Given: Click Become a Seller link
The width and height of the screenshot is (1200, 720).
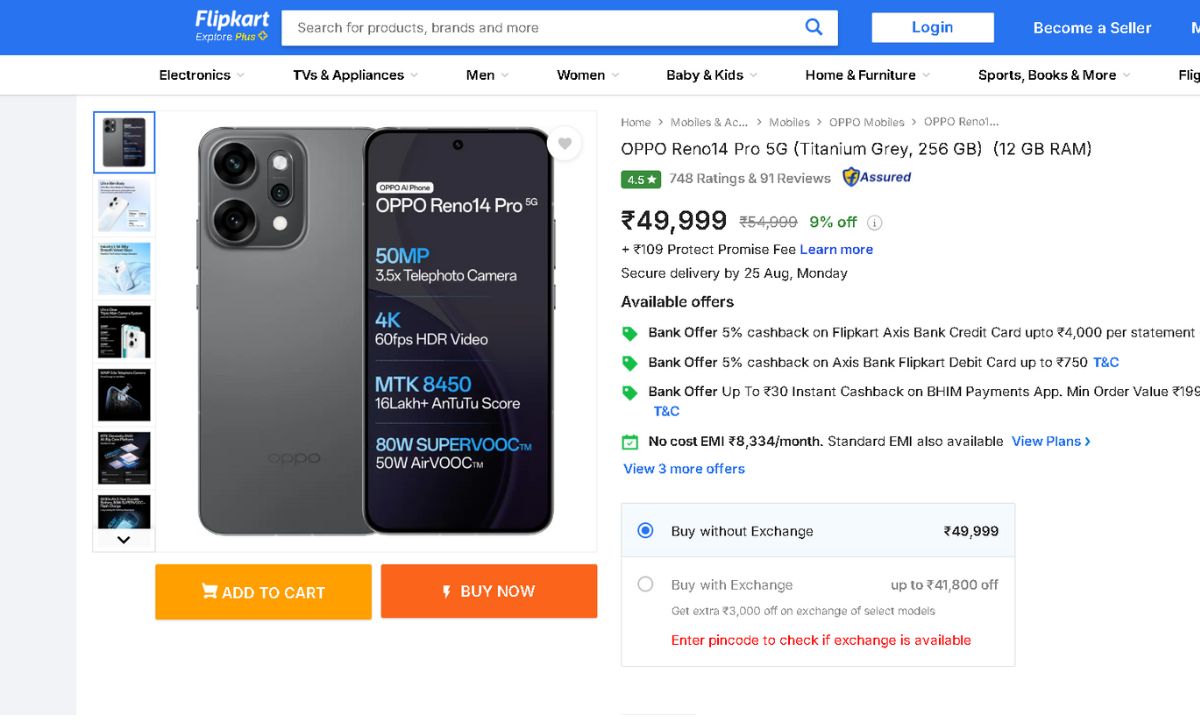Looking at the screenshot, I should point(1092,28).
